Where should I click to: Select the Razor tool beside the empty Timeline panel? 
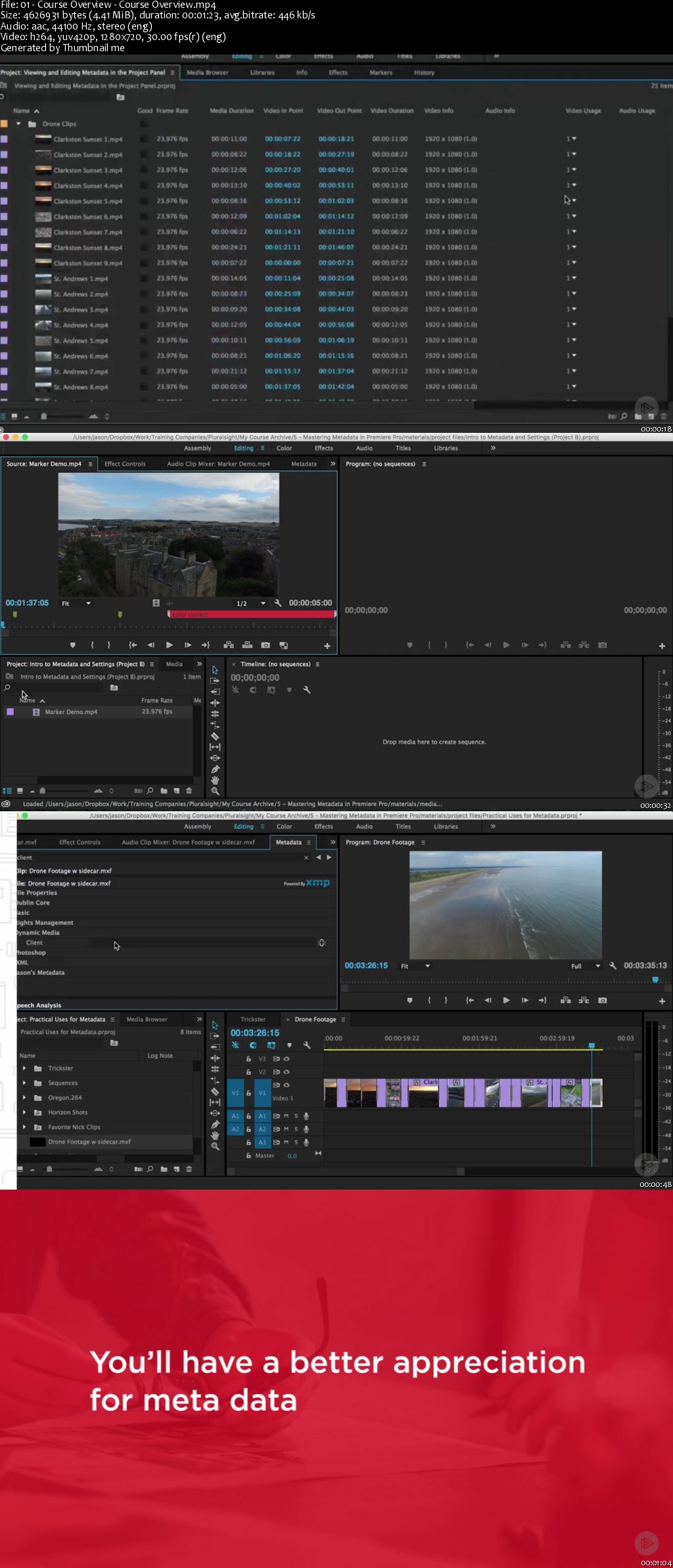pos(215,736)
